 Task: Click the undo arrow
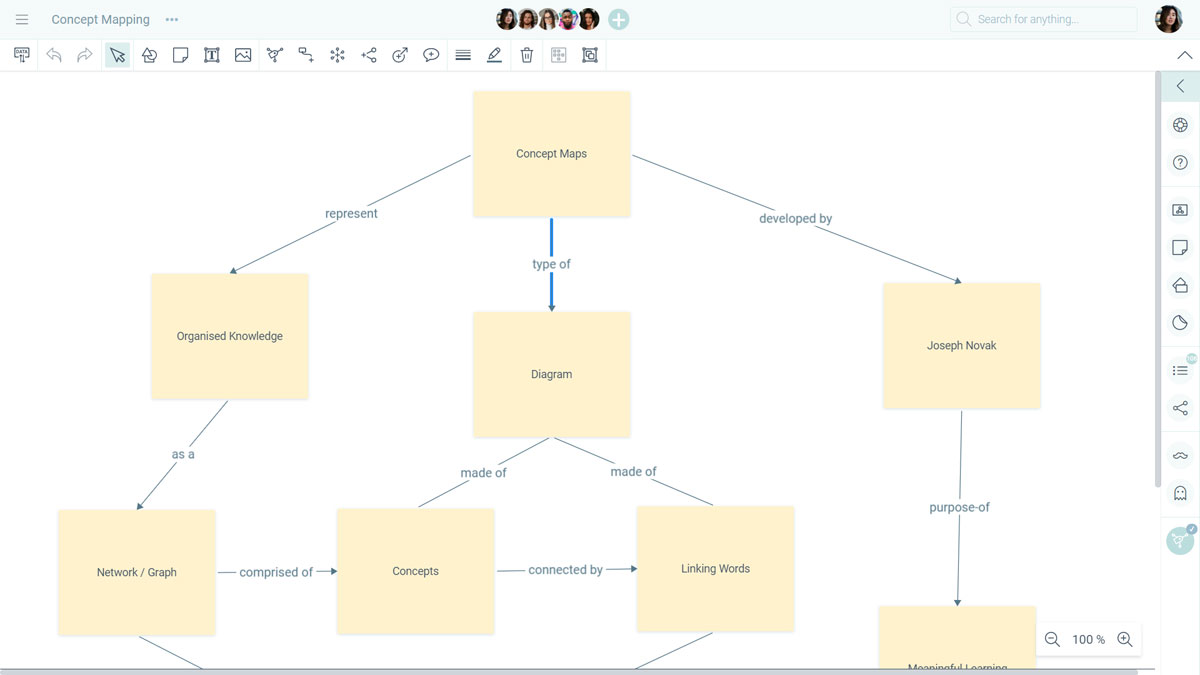point(54,55)
